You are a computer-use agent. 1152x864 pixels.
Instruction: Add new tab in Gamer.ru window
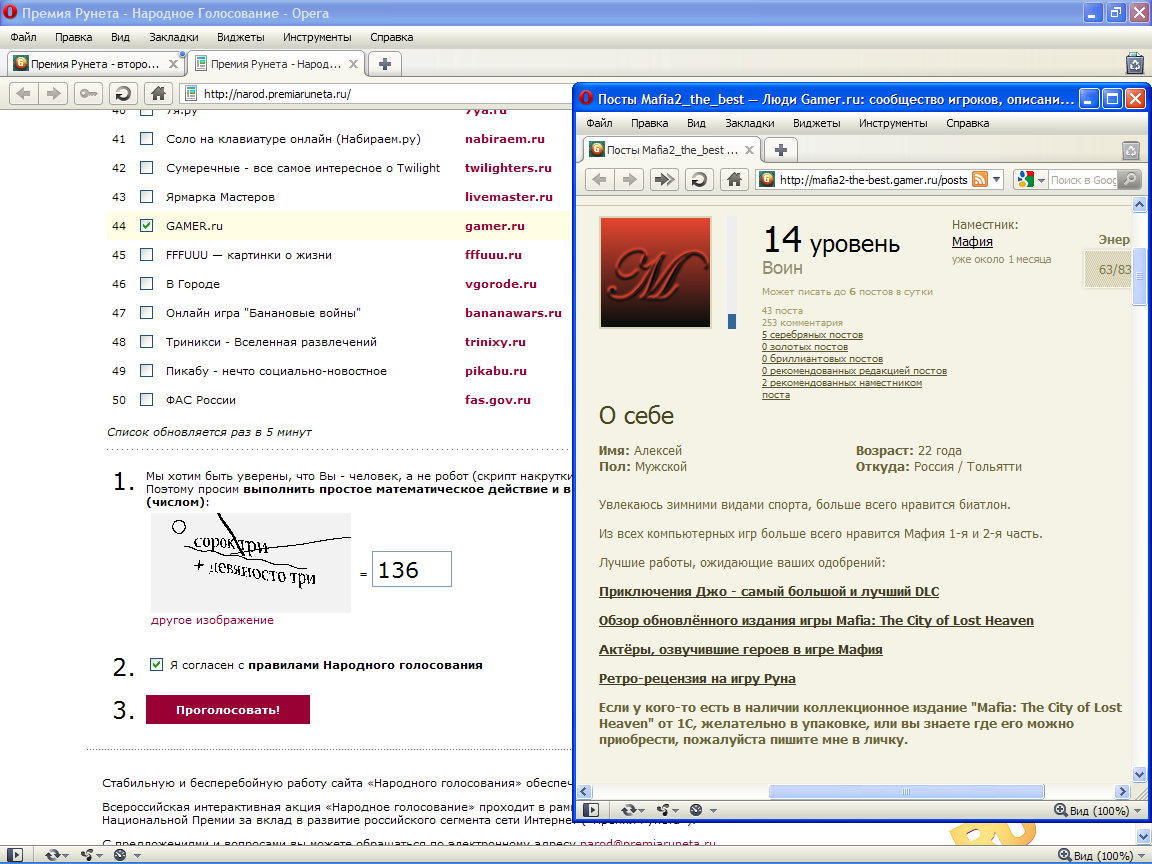click(x=780, y=150)
